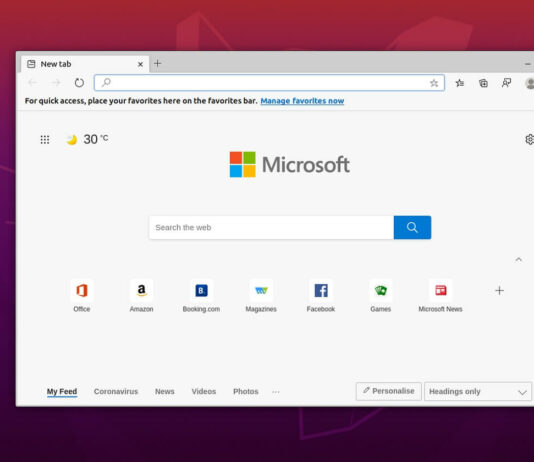Image resolution: width=534 pixels, height=462 pixels.
Task: Click the 30 °C temperature reading
Action: (x=96, y=139)
